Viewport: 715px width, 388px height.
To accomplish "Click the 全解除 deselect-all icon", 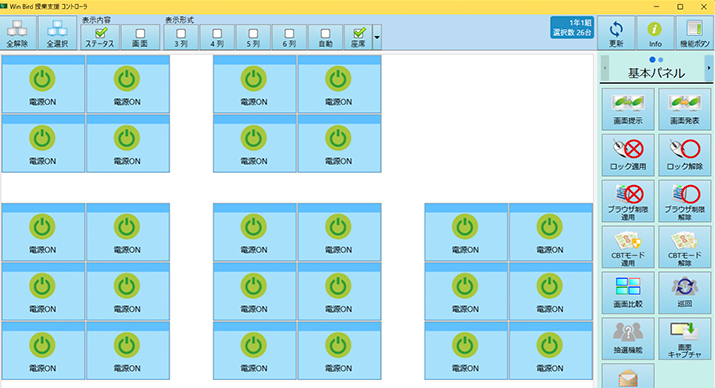I will click(x=18, y=33).
